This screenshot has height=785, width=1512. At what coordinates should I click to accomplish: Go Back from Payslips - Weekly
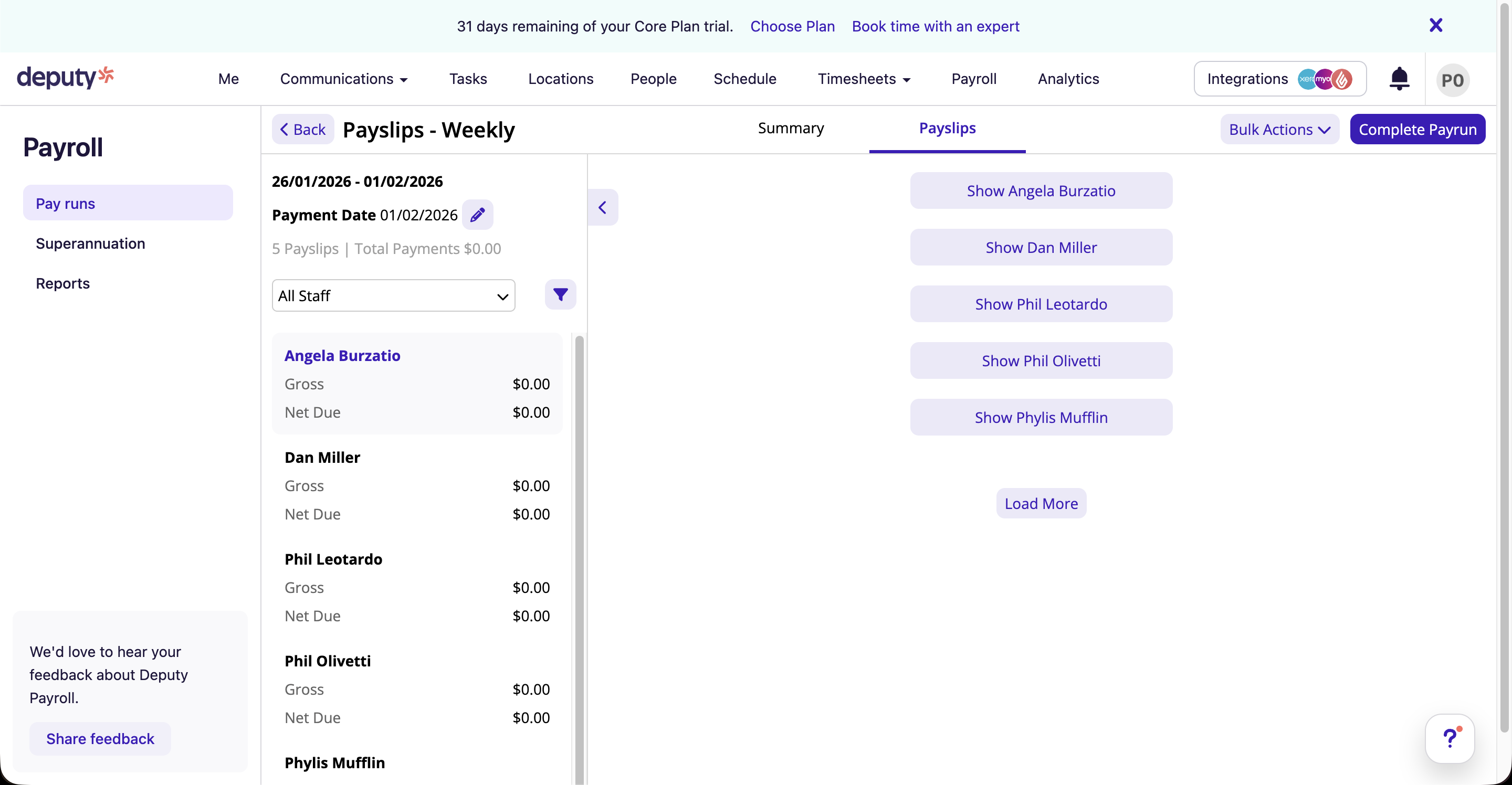coord(302,129)
